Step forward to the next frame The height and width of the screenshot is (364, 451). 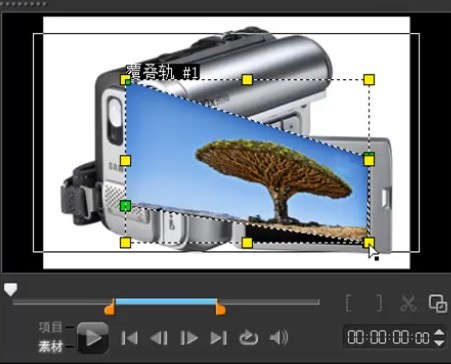pos(188,338)
